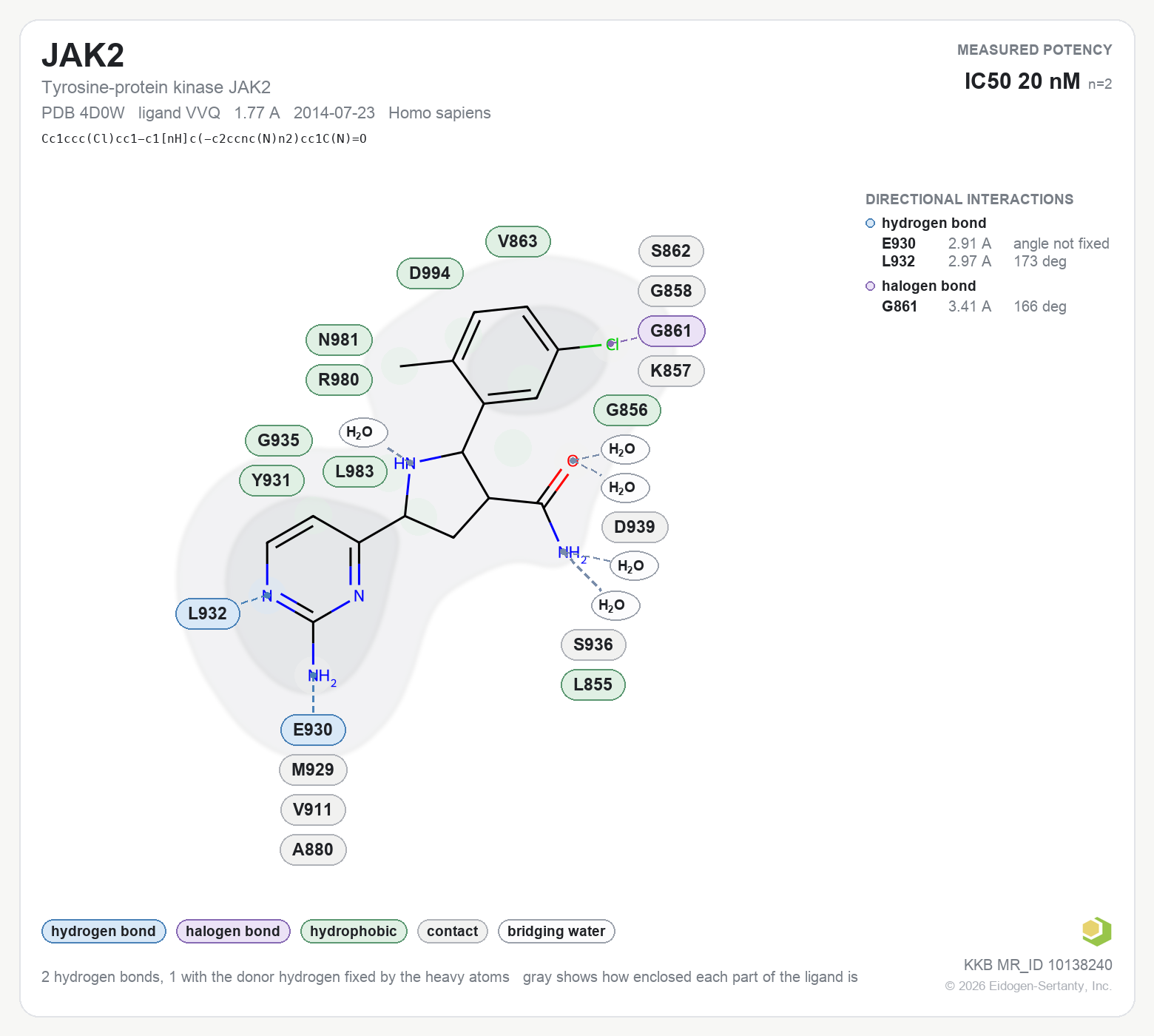Select the A880 residue label
1154x1036 pixels.
313,850
